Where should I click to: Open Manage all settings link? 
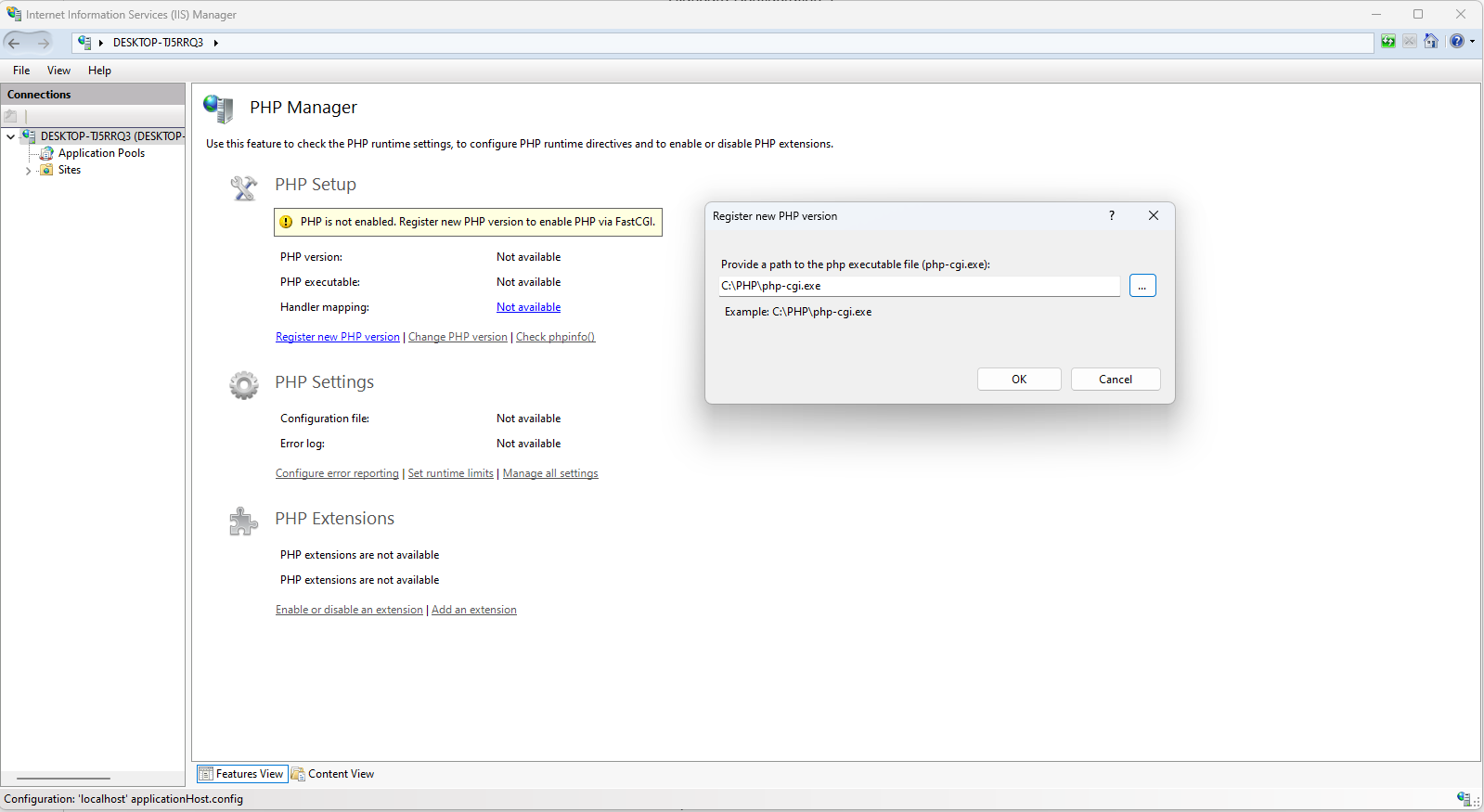point(550,473)
